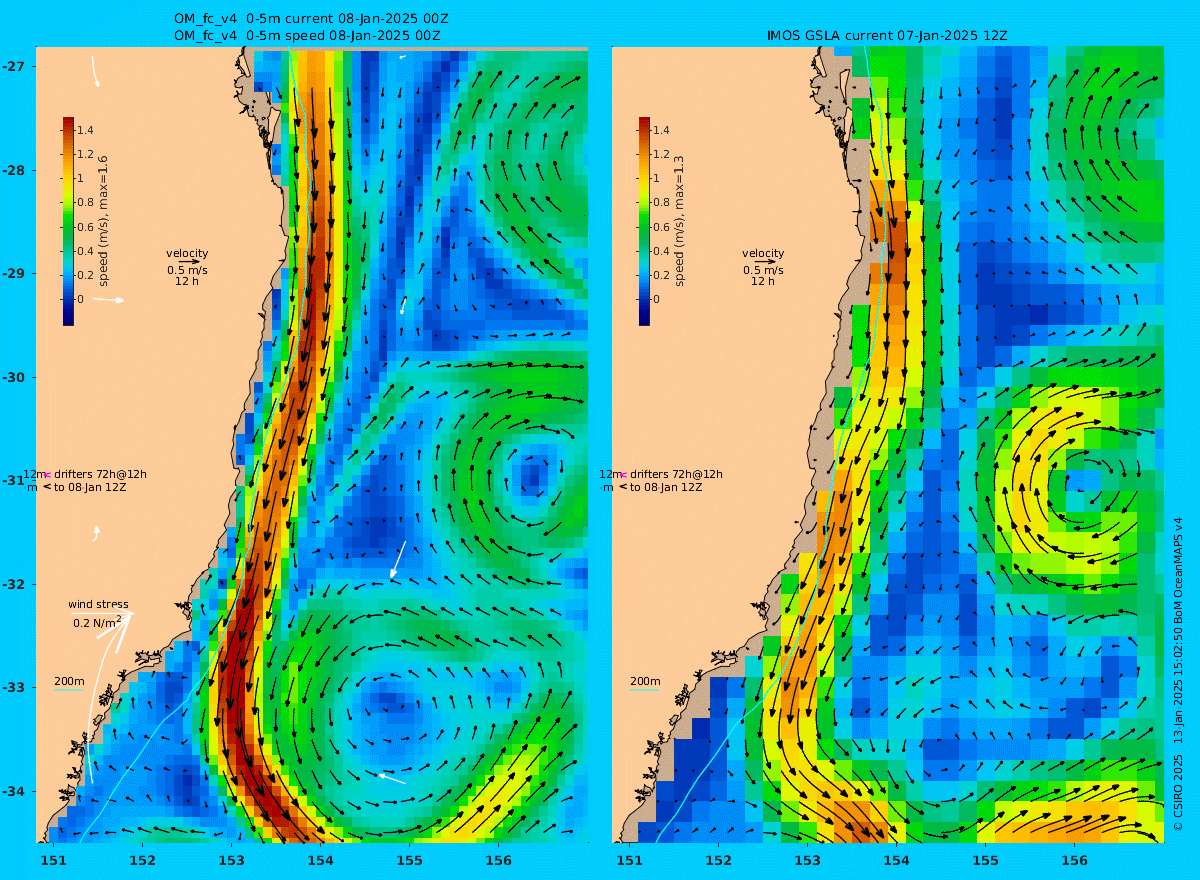Click the '0.8' tick on the OM_fc_v4 colorbar

[x=85, y=202]
